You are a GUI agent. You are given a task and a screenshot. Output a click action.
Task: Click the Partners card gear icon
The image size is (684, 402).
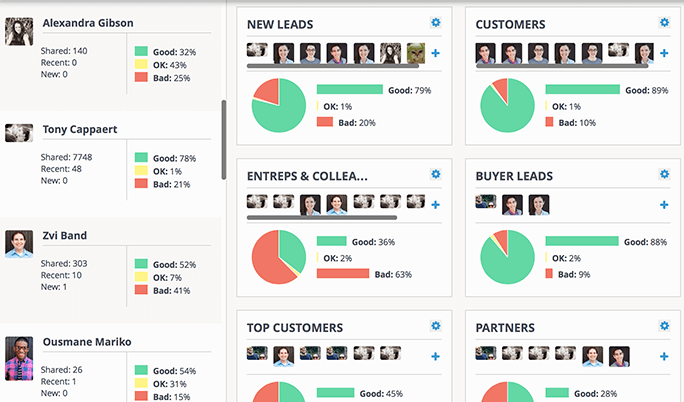(664, 326)
